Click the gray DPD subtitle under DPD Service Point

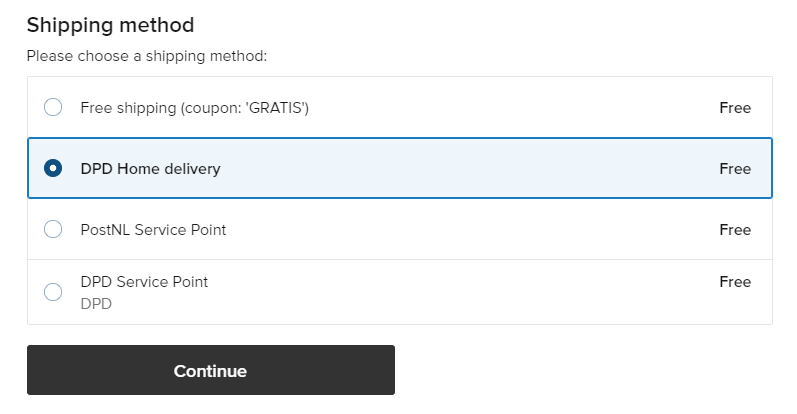[x=96, y=304]
